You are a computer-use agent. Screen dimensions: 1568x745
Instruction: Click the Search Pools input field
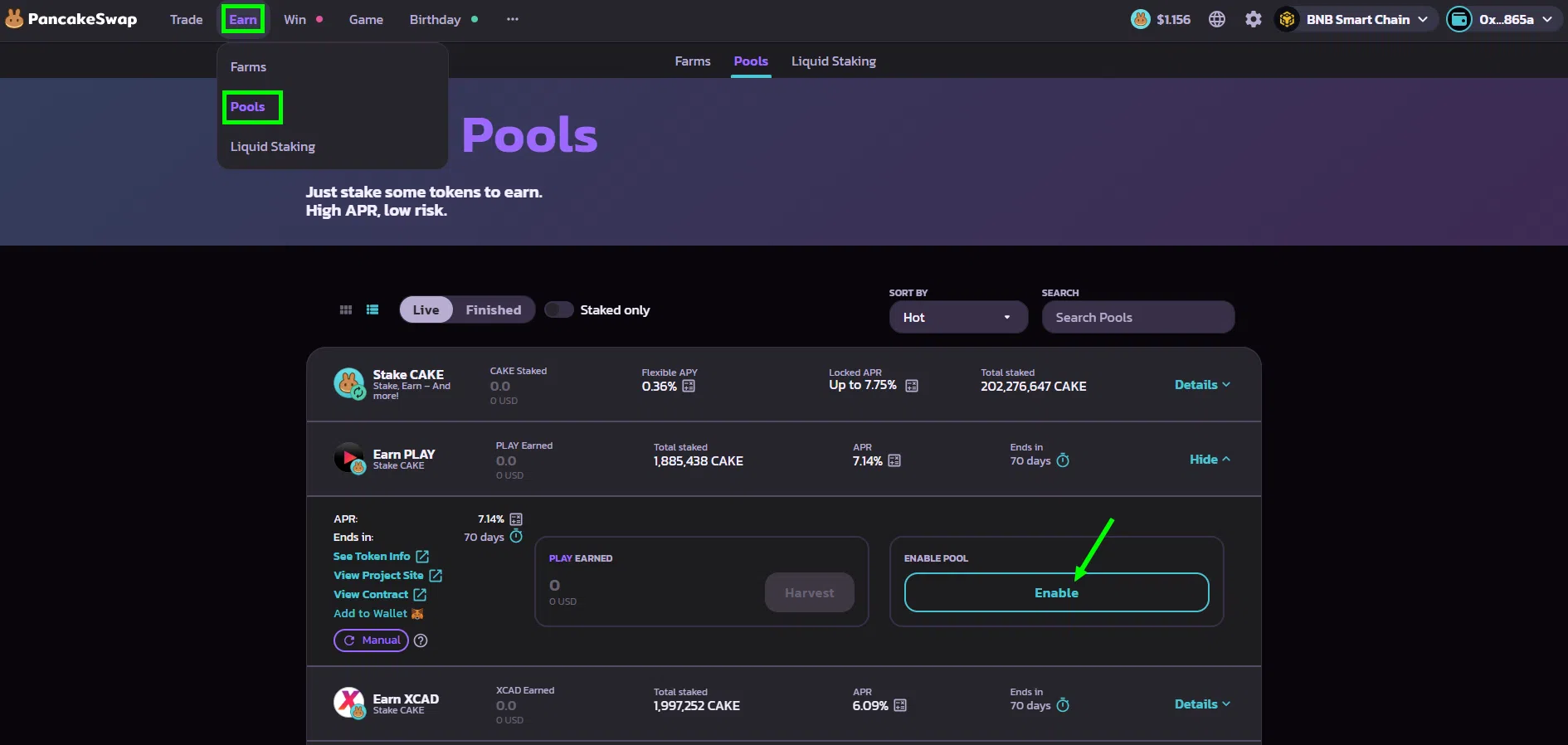point(1137,317)
